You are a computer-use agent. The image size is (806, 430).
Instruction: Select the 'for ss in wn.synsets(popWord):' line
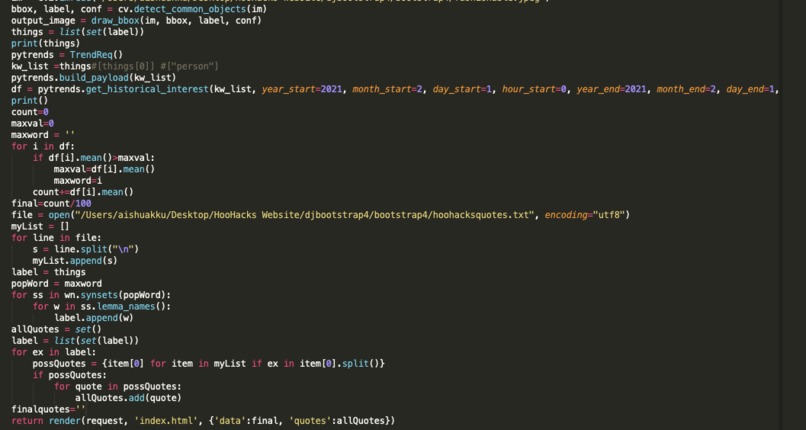click(x=91, y=295)
